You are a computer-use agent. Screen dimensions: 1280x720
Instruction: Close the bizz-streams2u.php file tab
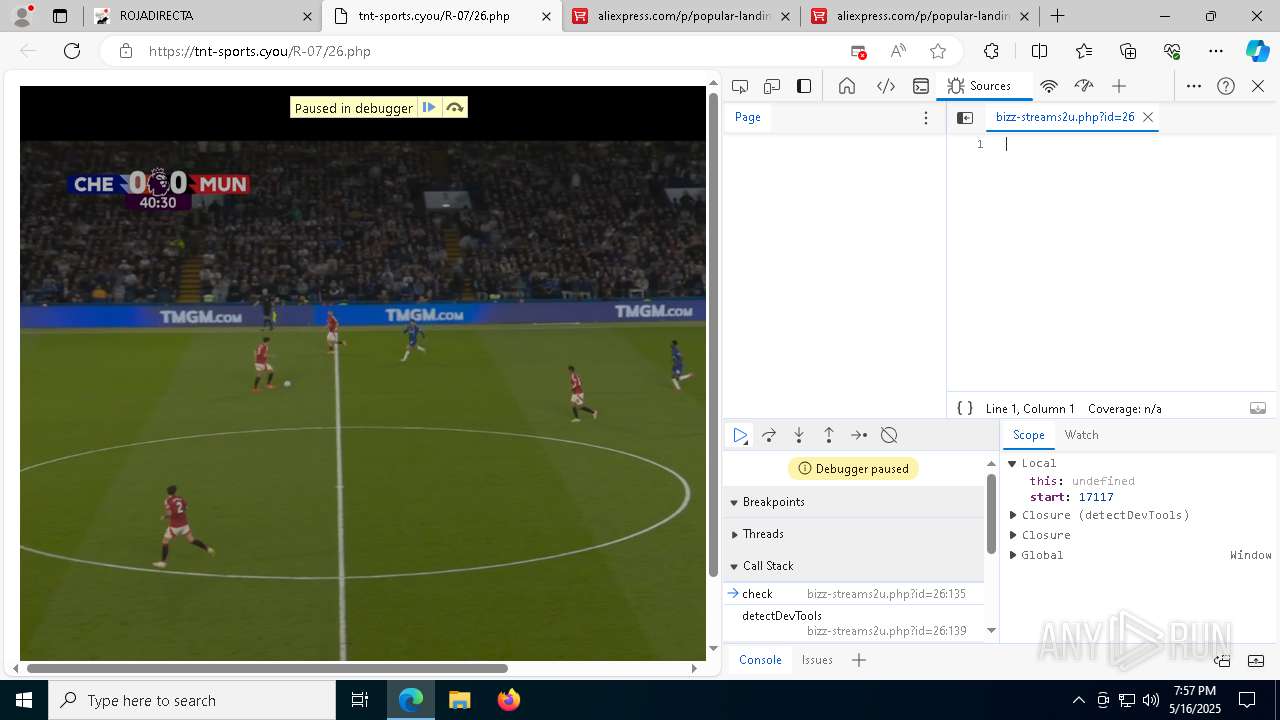pos(1148,117)
